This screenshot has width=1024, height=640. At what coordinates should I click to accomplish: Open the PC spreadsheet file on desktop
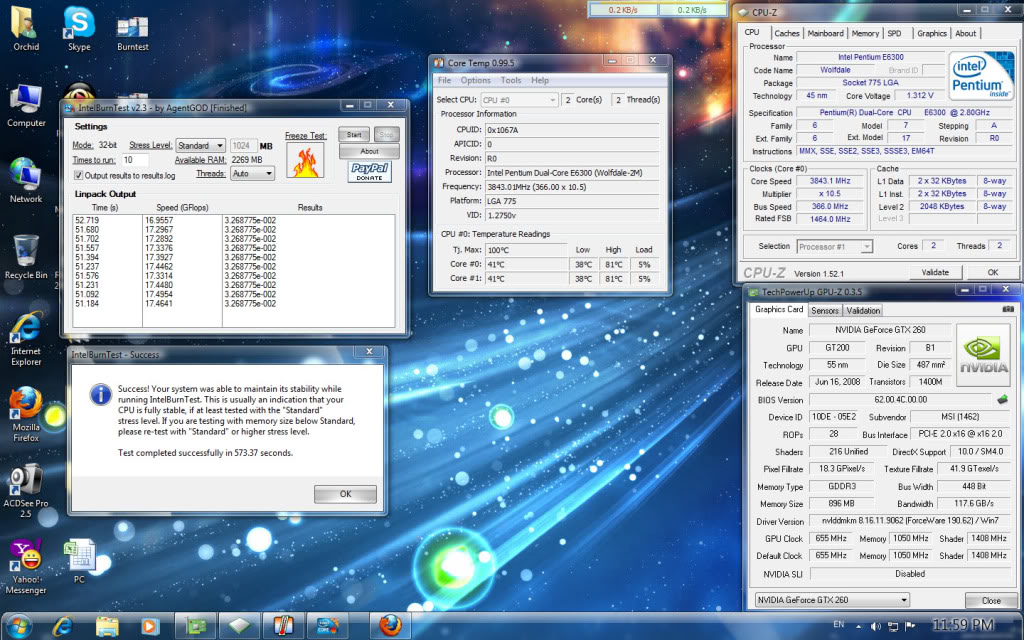(x=79, y=561)
